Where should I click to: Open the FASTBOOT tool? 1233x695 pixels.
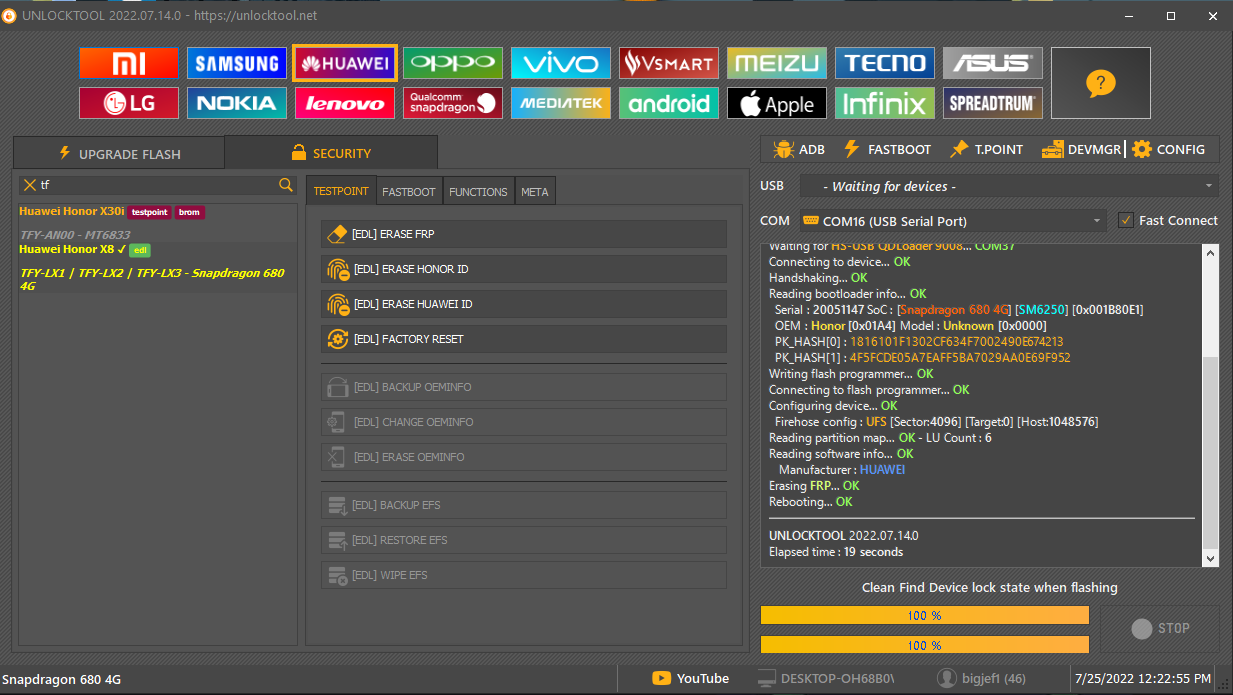887,149
